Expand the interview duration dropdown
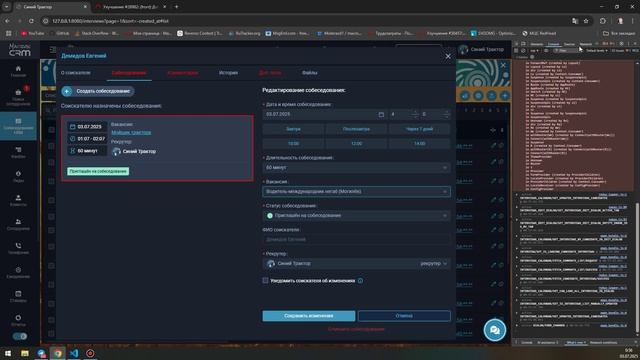The width and height of the screenshot is (640, 360). 356,168
